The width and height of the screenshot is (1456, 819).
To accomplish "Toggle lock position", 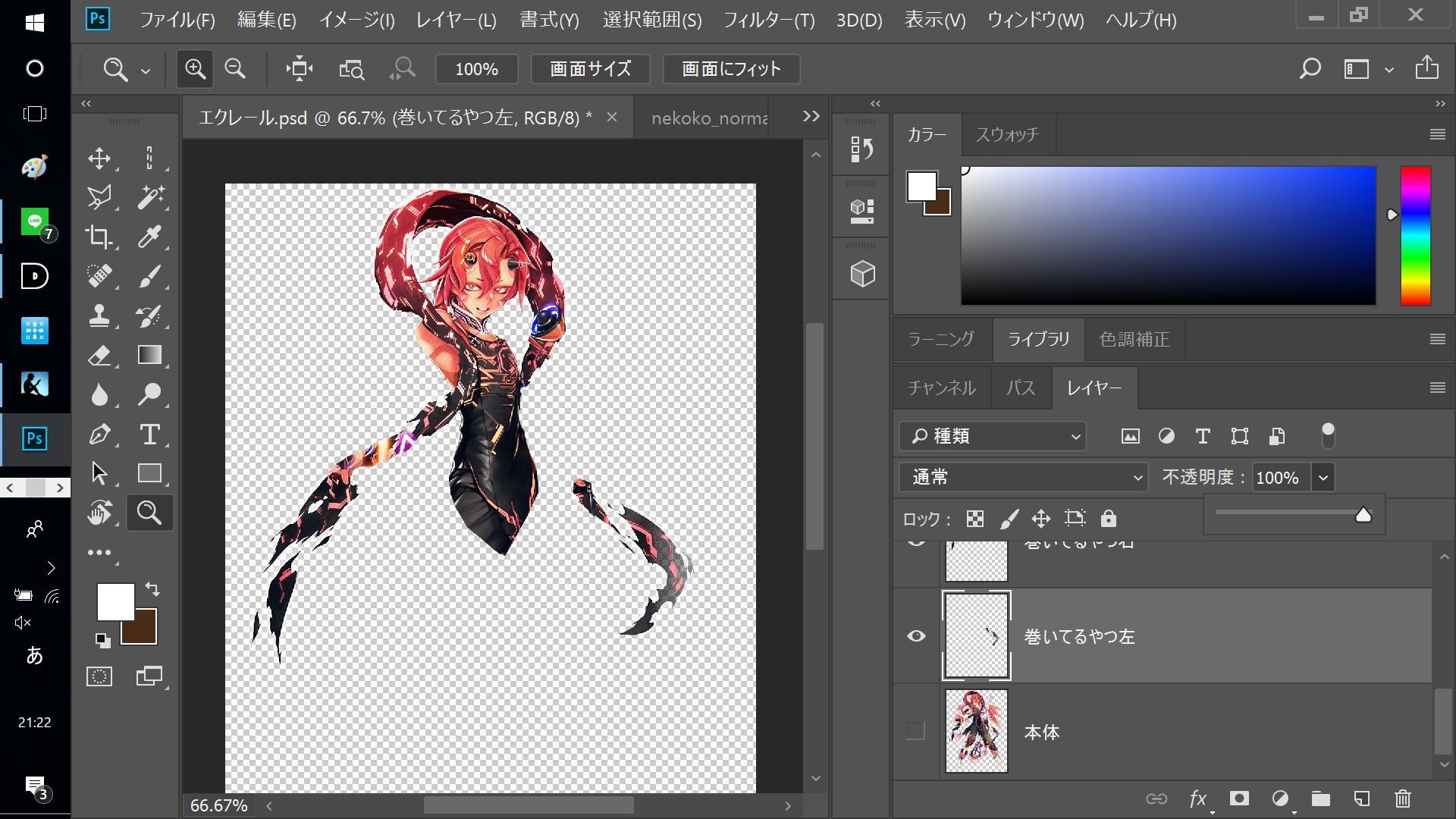I will click(x=1041, y=519).
